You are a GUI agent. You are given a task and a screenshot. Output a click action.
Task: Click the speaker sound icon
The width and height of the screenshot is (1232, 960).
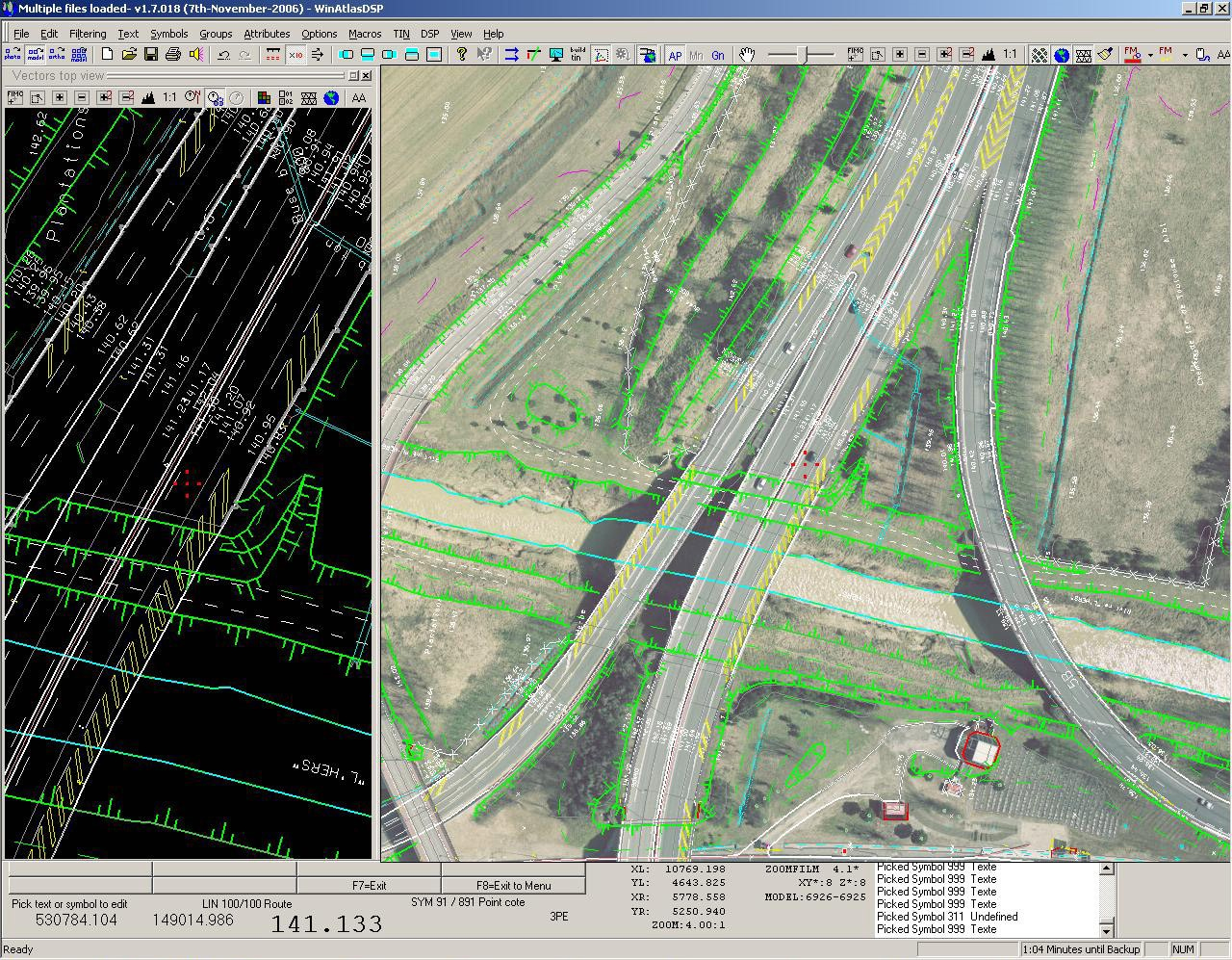coord(195,55)
